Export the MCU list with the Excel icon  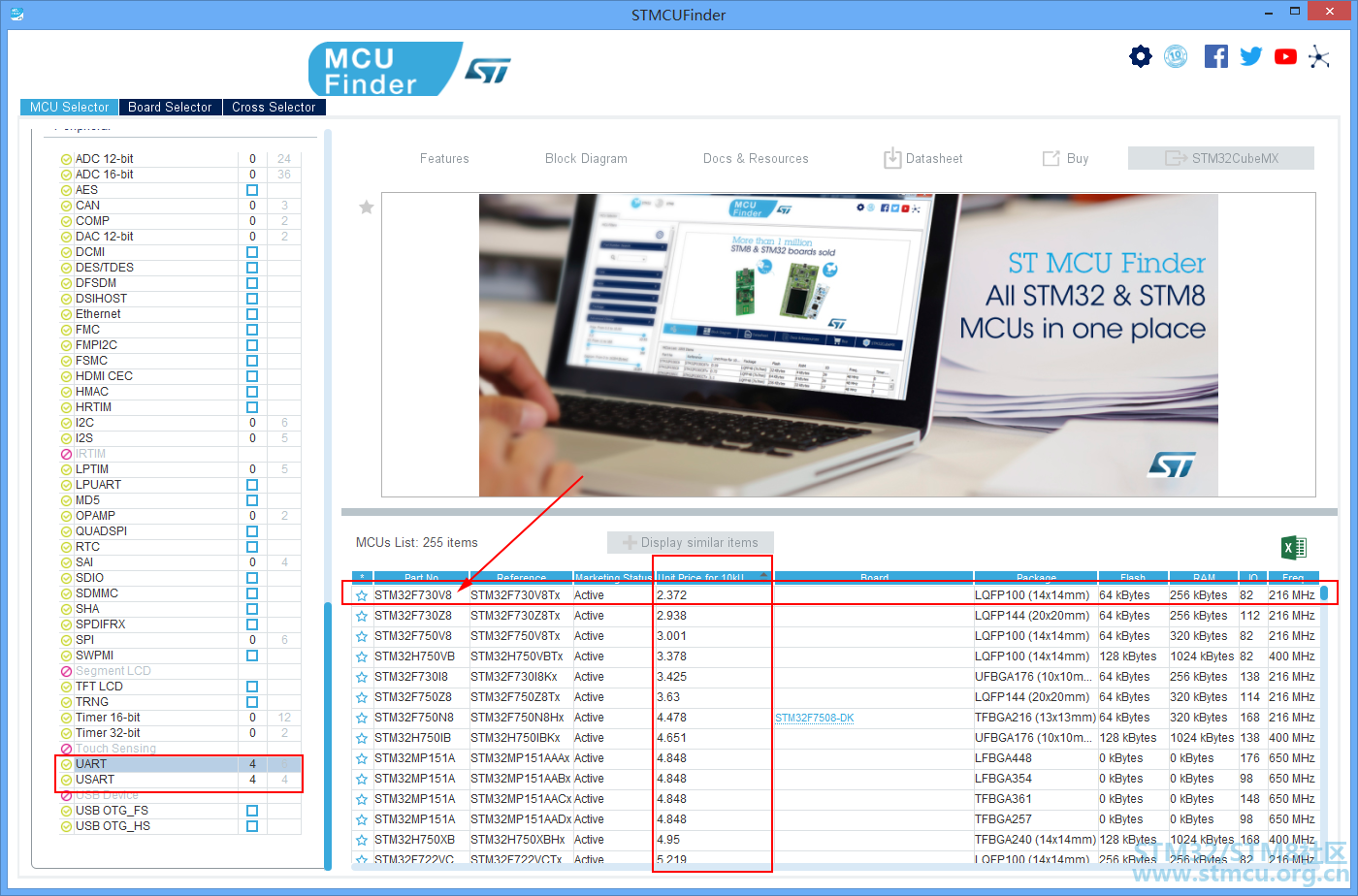click(x=1294, y=548)
